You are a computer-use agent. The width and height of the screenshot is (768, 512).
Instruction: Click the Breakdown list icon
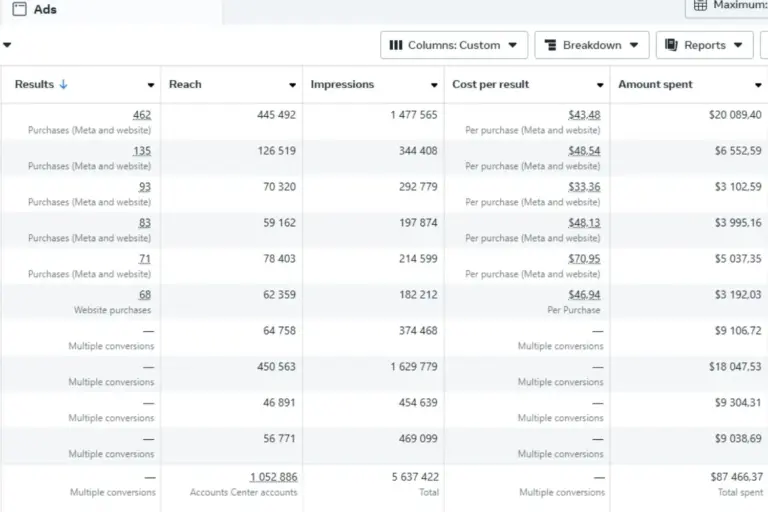(551, 45)
